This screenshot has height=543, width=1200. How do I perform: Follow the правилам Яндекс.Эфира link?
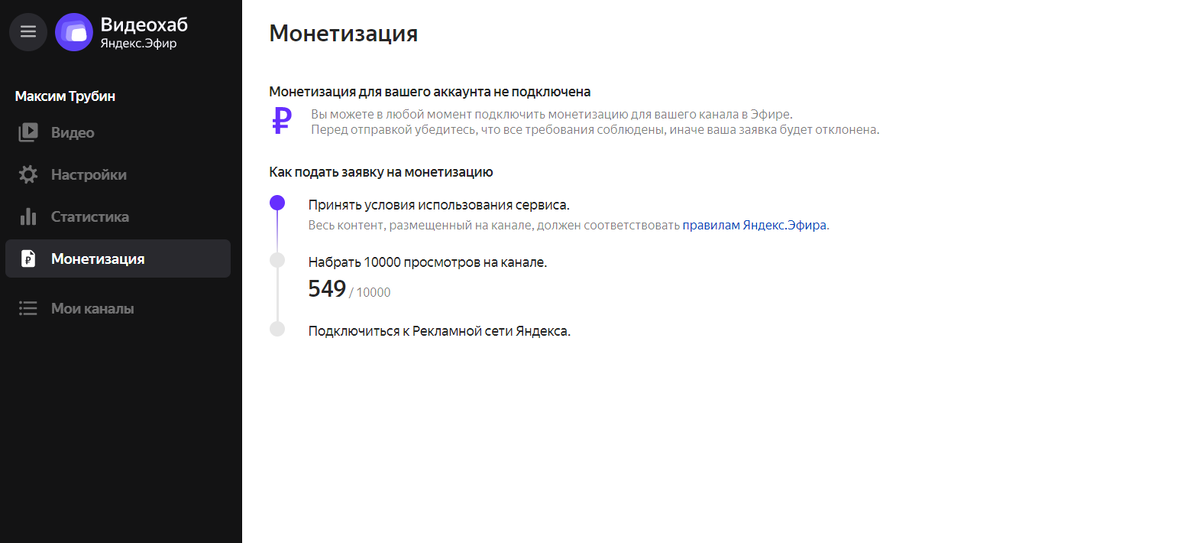click(x=755, y=225)
